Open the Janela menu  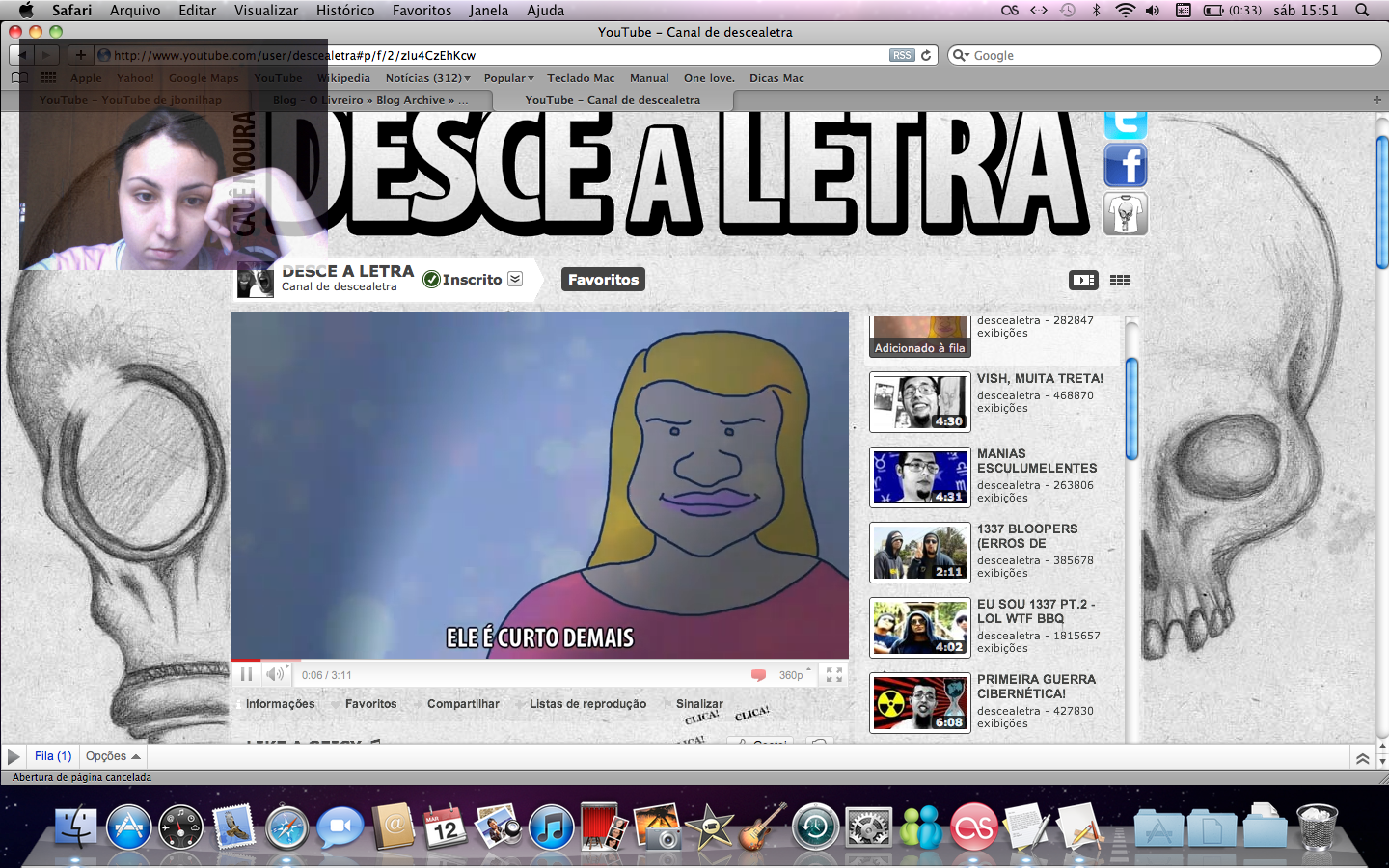tap(489, 11)
